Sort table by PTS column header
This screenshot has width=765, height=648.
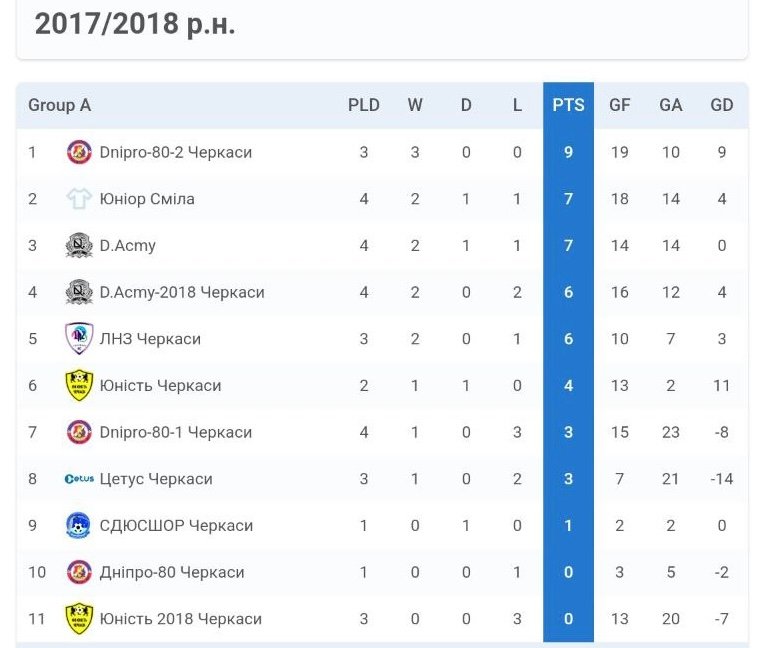coord(568,105)
